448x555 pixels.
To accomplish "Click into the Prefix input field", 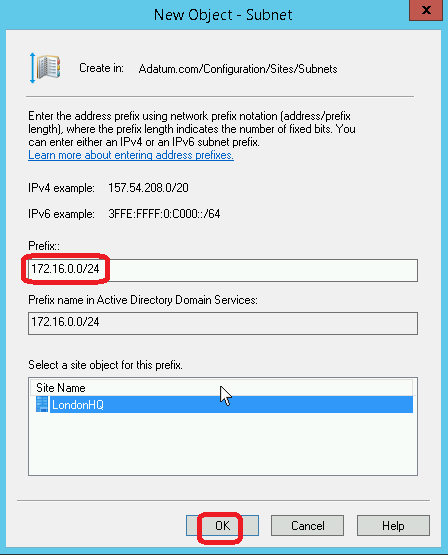I will pos(223,270).
